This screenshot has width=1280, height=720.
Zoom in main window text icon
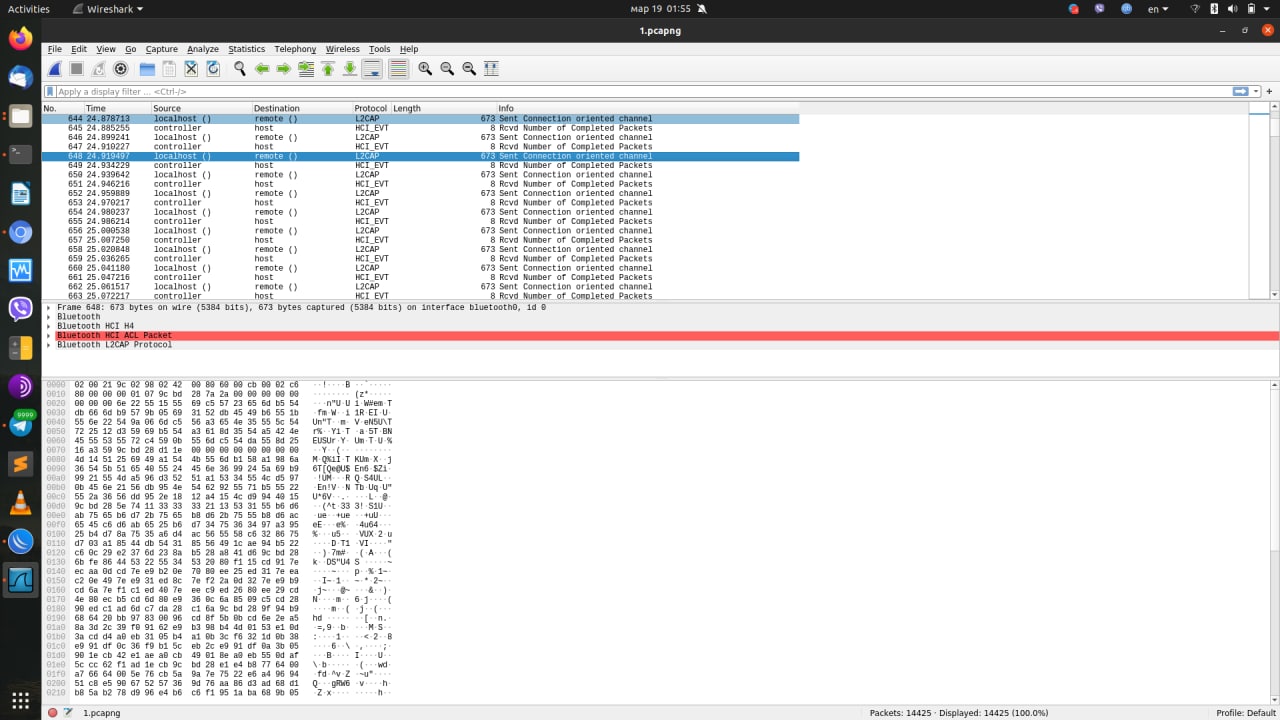click(425, 69)
